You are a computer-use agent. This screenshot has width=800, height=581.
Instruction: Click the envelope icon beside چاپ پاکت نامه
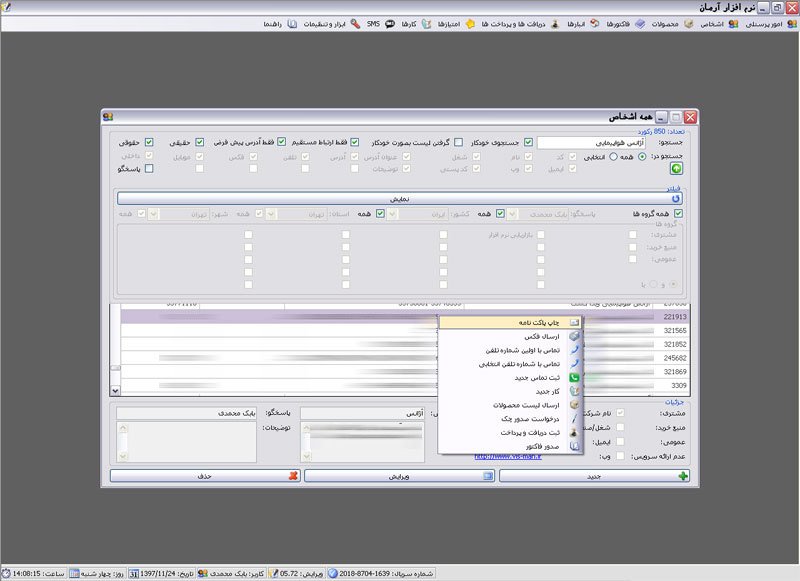click(x=574, y=322)
